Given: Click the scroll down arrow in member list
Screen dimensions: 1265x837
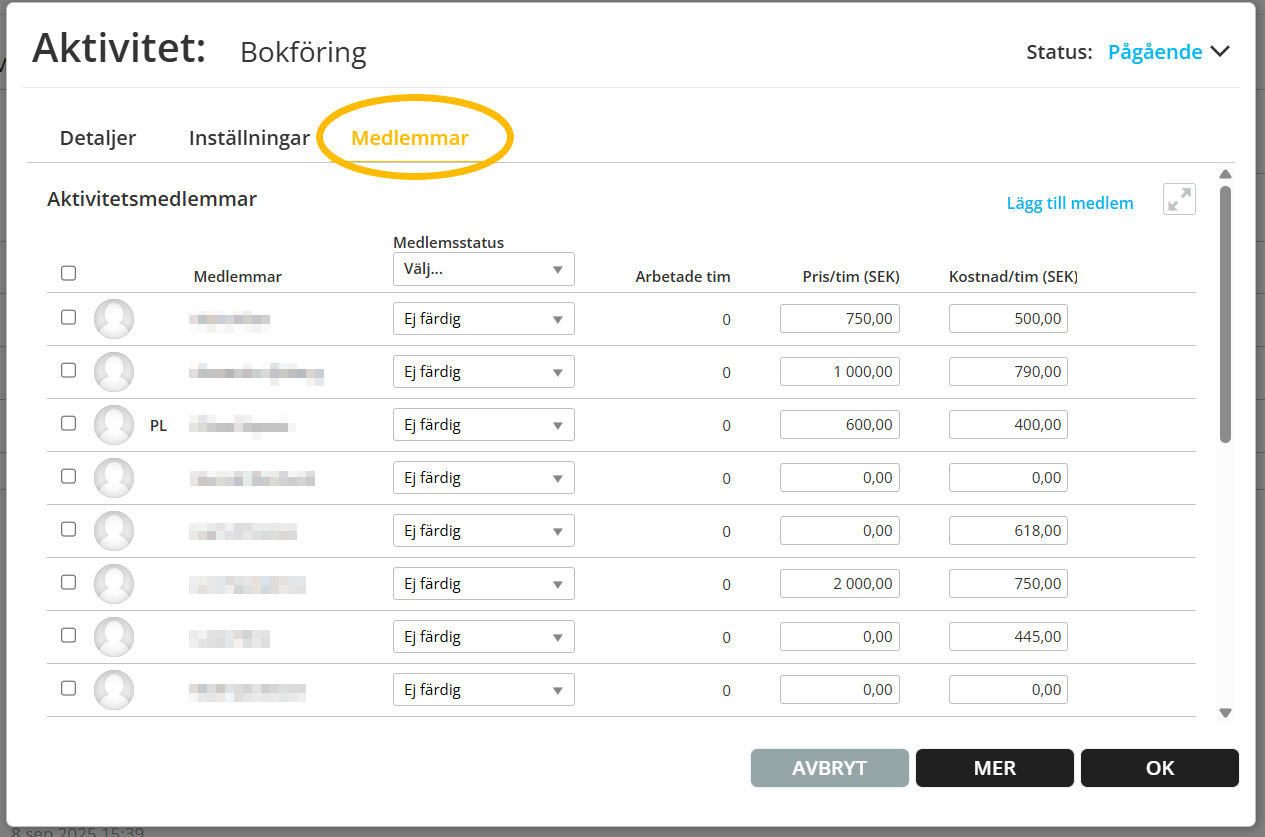Looking at the screenshot, I should click(1225, 713).
